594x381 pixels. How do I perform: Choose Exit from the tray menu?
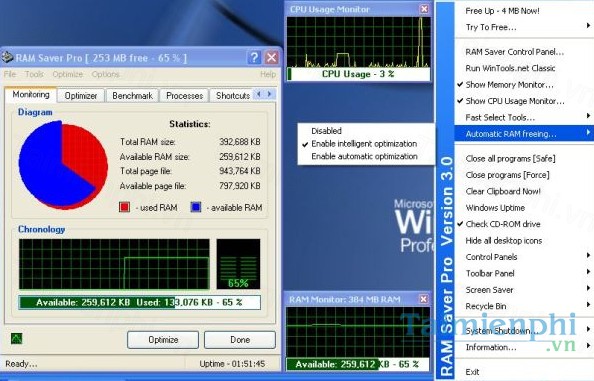click(x=524, y=372)
